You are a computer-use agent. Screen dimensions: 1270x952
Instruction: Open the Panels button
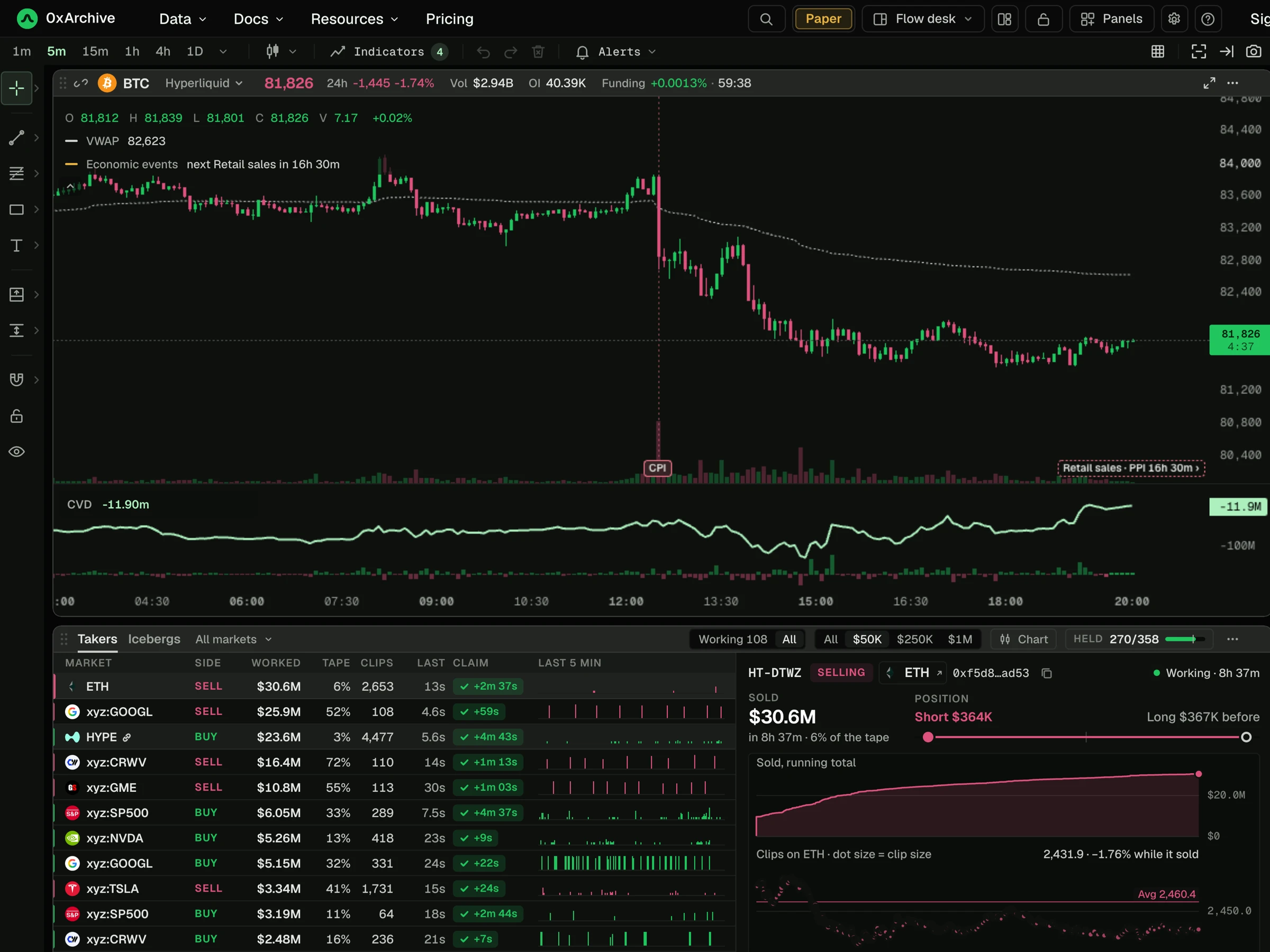click(1112, 19)
